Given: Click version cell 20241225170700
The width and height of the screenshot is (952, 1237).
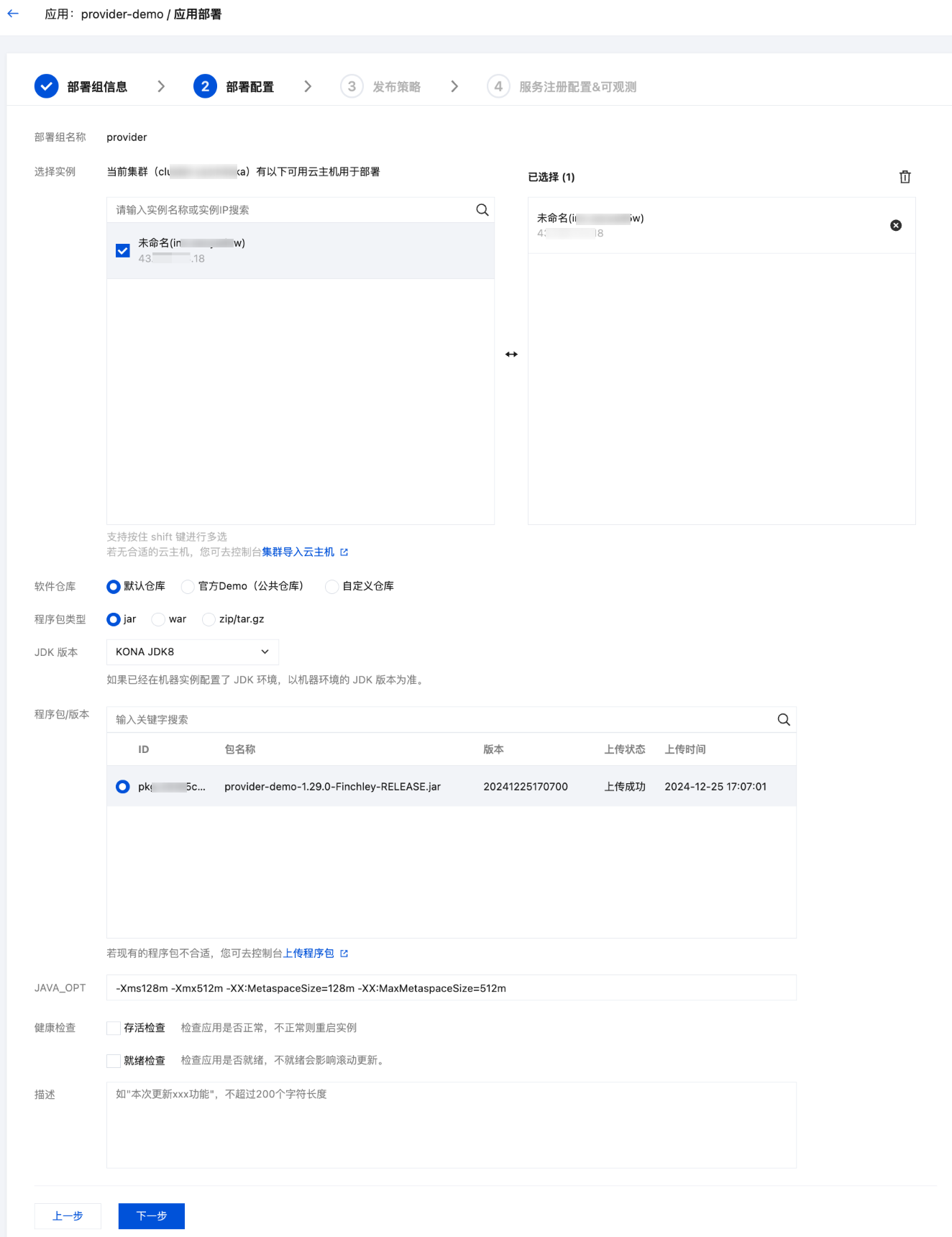Looking at the screenshot, I should tap(526, 787).
